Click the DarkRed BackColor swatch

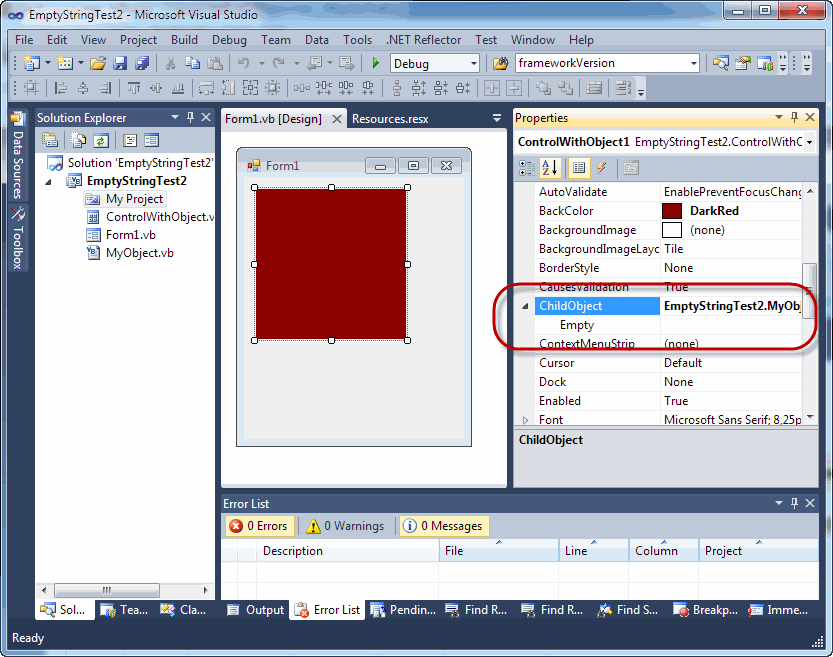point(672,211)
